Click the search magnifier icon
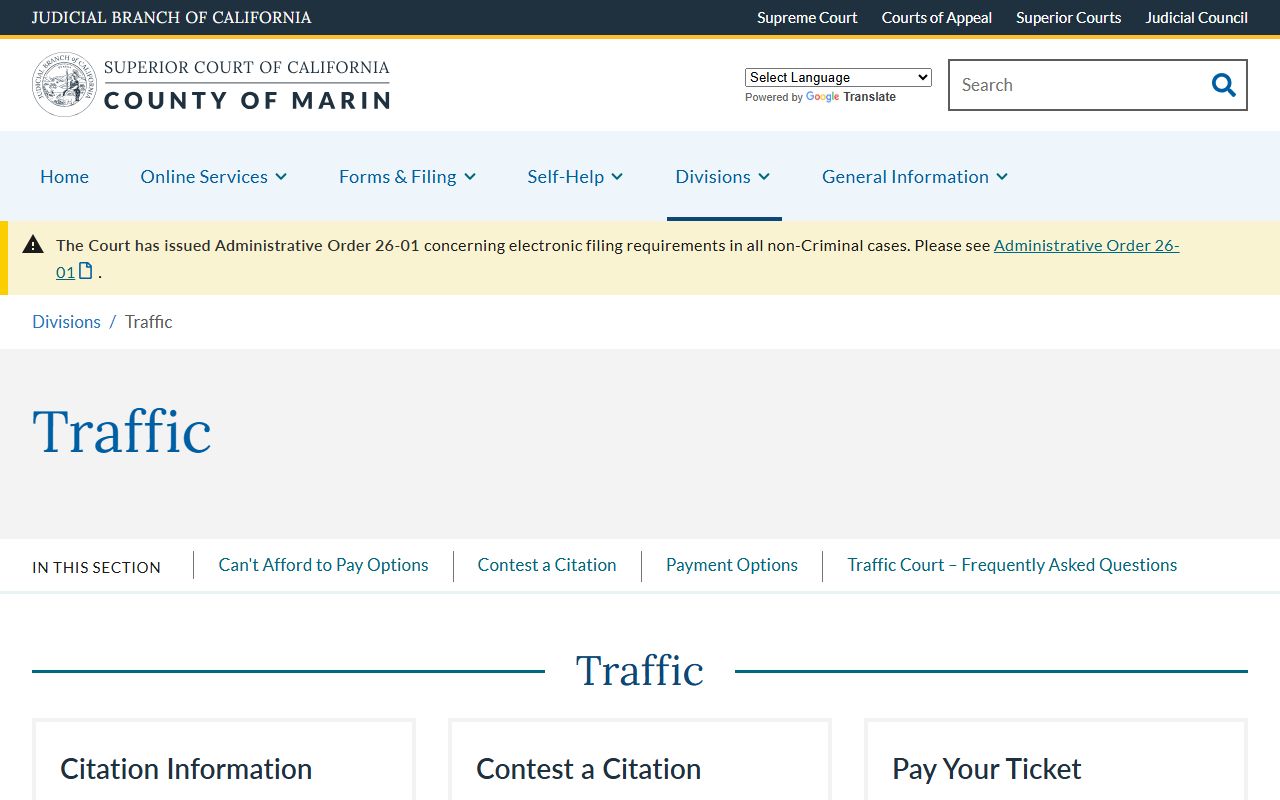 tap(1223, 85)
